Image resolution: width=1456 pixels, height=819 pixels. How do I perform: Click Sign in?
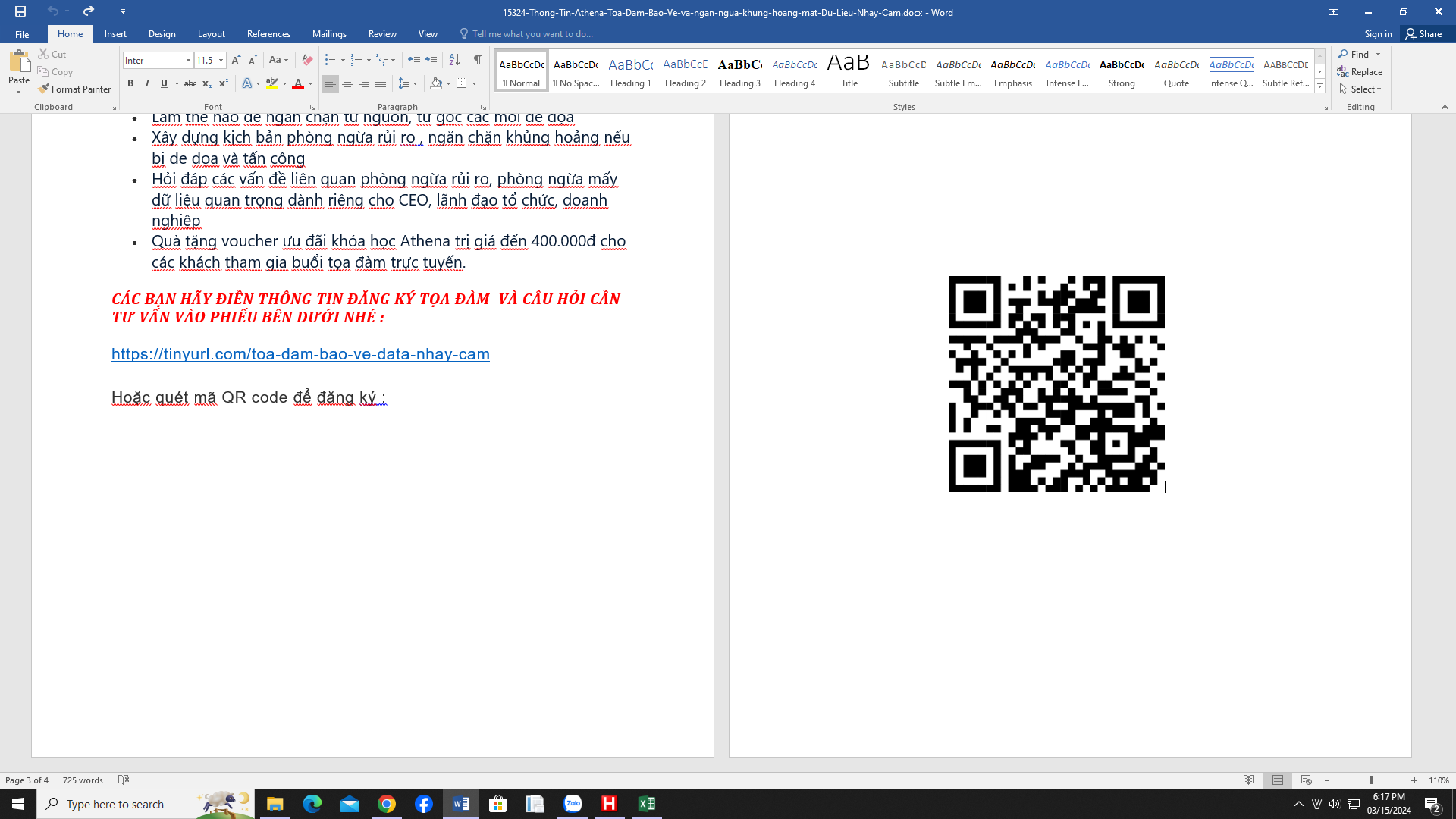pos(1378,34)
